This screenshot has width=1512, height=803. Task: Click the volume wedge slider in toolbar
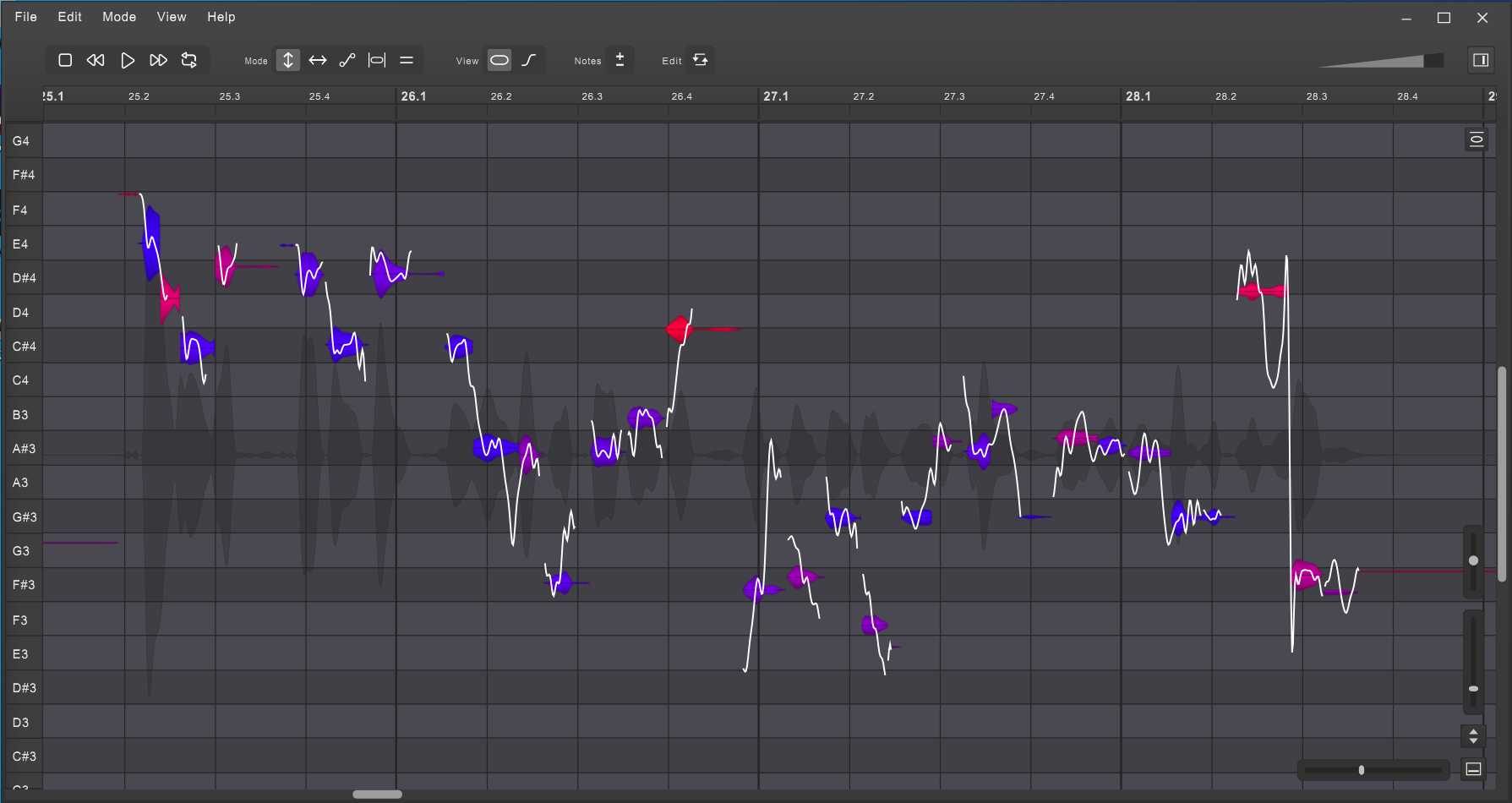pyautogui.click(x=1381, y=61)
